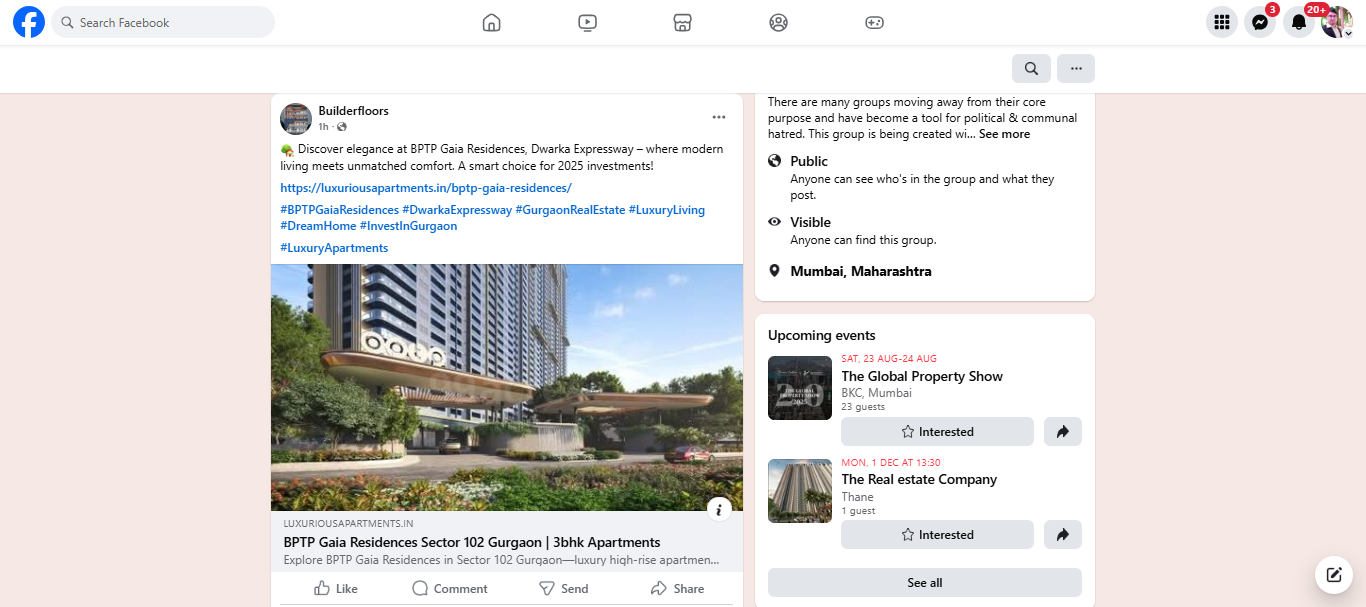This screenshot has width=1366, height=607.
Task: Open the account profile picture menu
Action: pos(1337,22)
